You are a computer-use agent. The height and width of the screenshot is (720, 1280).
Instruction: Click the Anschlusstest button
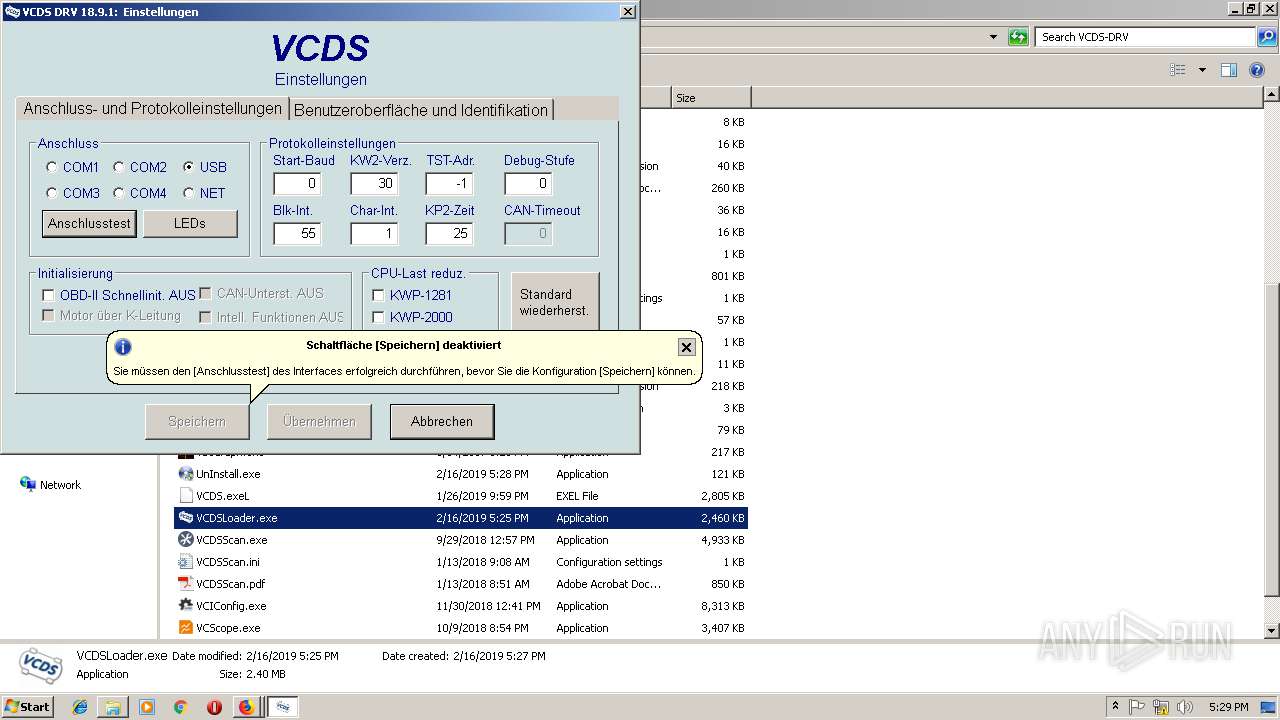(89, 223)
